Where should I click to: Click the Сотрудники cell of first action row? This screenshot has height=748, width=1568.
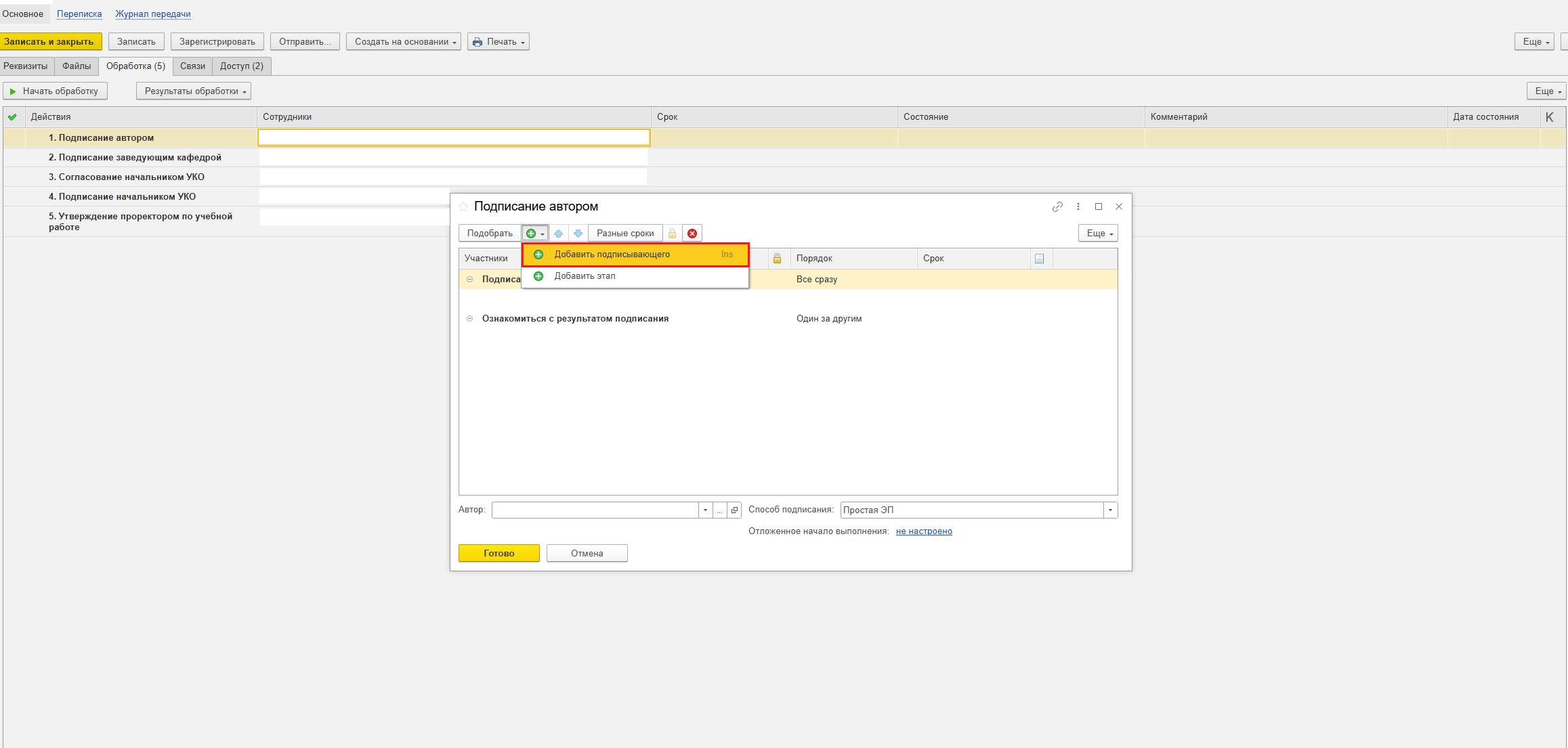click(453, 137)
